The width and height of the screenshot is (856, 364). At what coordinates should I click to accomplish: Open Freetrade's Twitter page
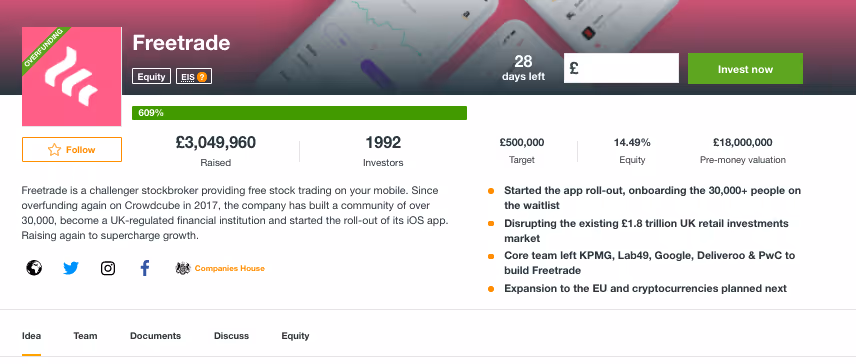tap(71, 268)
